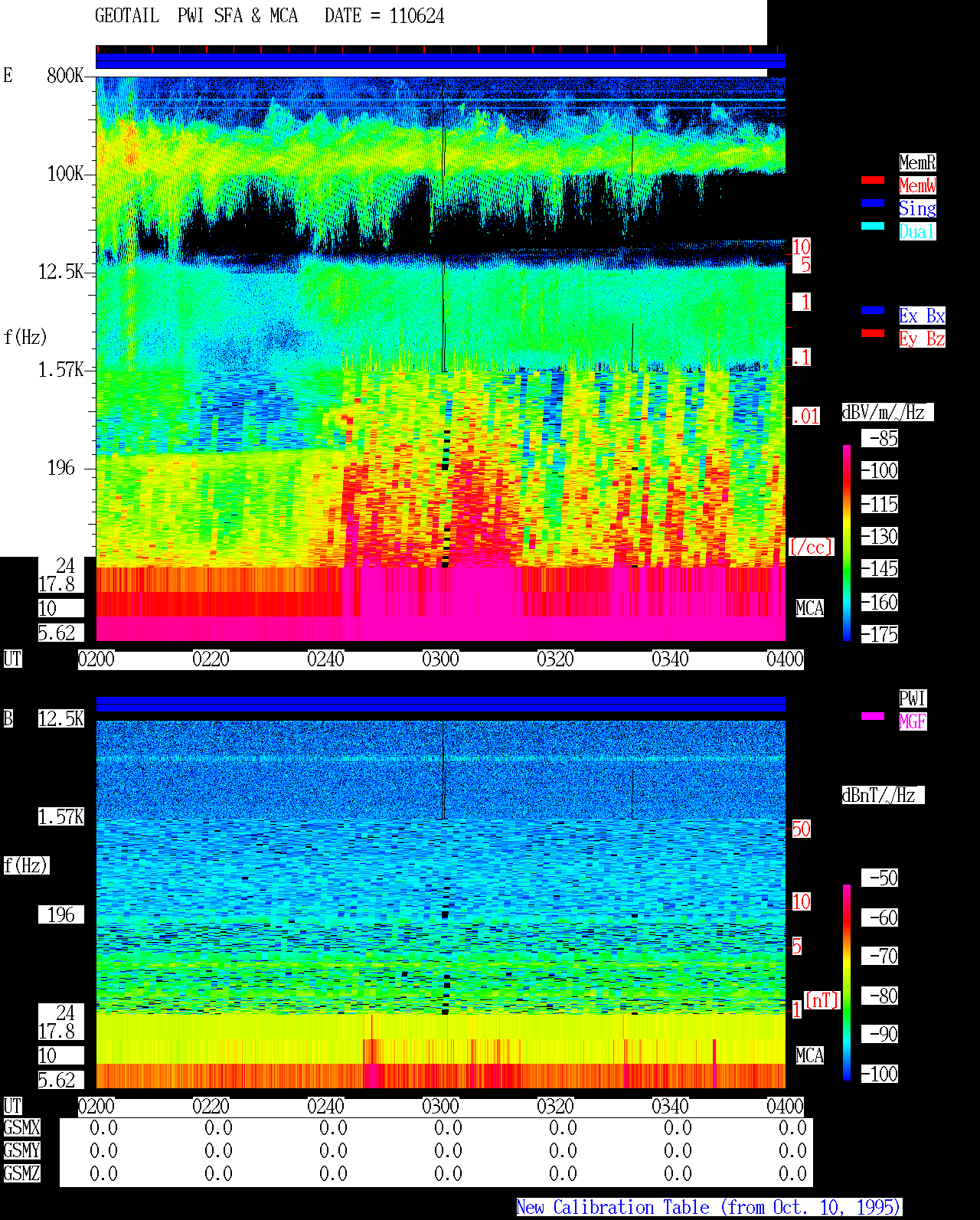Click the upper panel MCA label
980x1220 pixels.
click(x=809, y=609)
